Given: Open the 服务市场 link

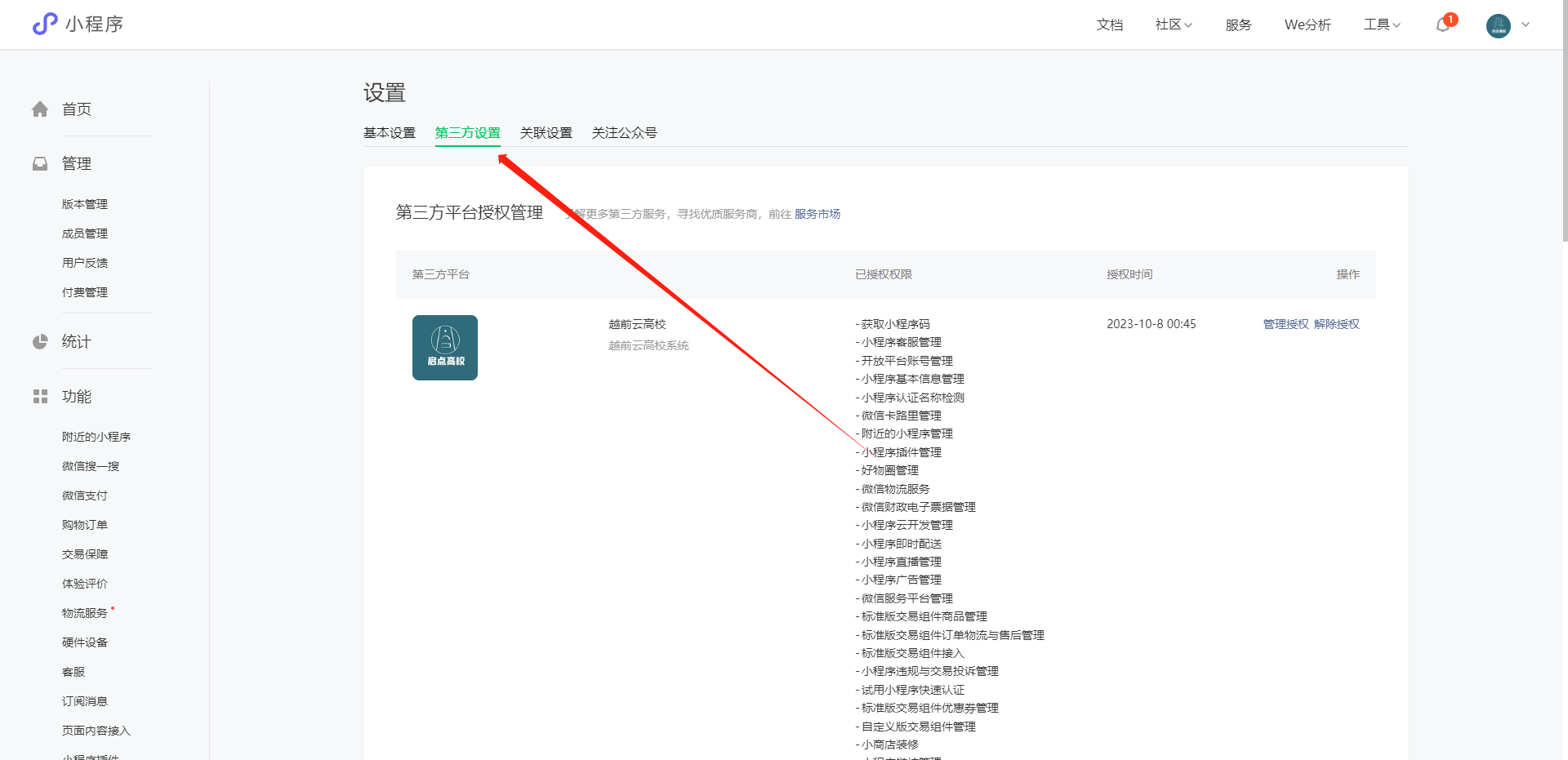Looking at the screenshot, I should (817, 214).
